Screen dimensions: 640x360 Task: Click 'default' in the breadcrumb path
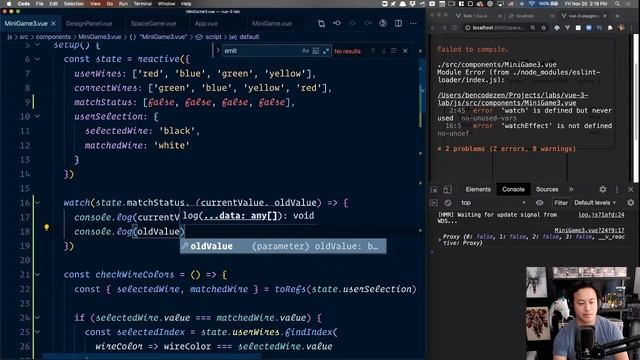point(249,37)
